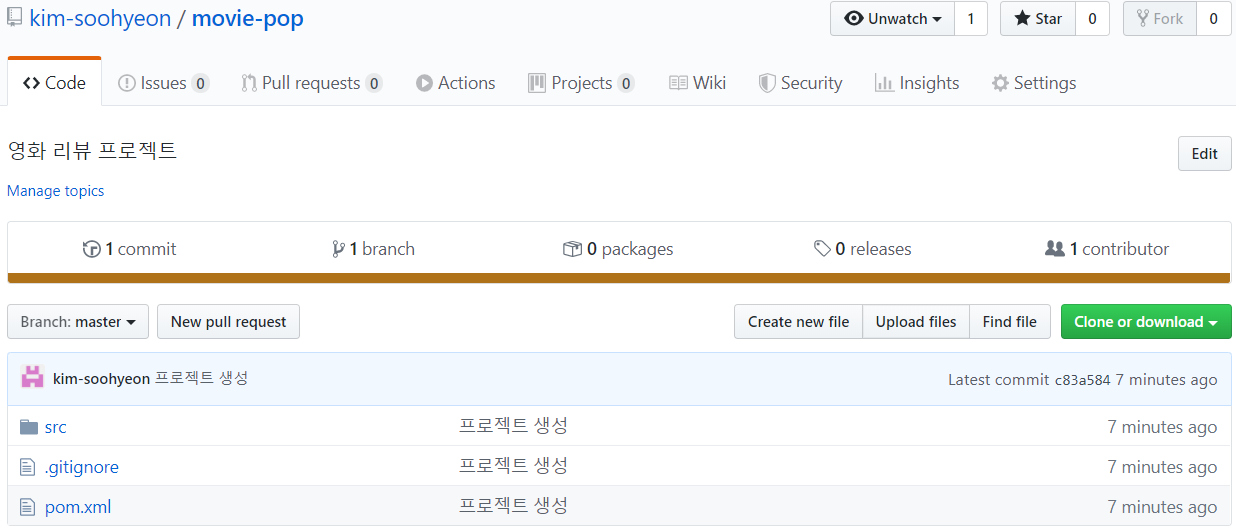
Task: View the 1 contributor link
Action: point(1107,249)
